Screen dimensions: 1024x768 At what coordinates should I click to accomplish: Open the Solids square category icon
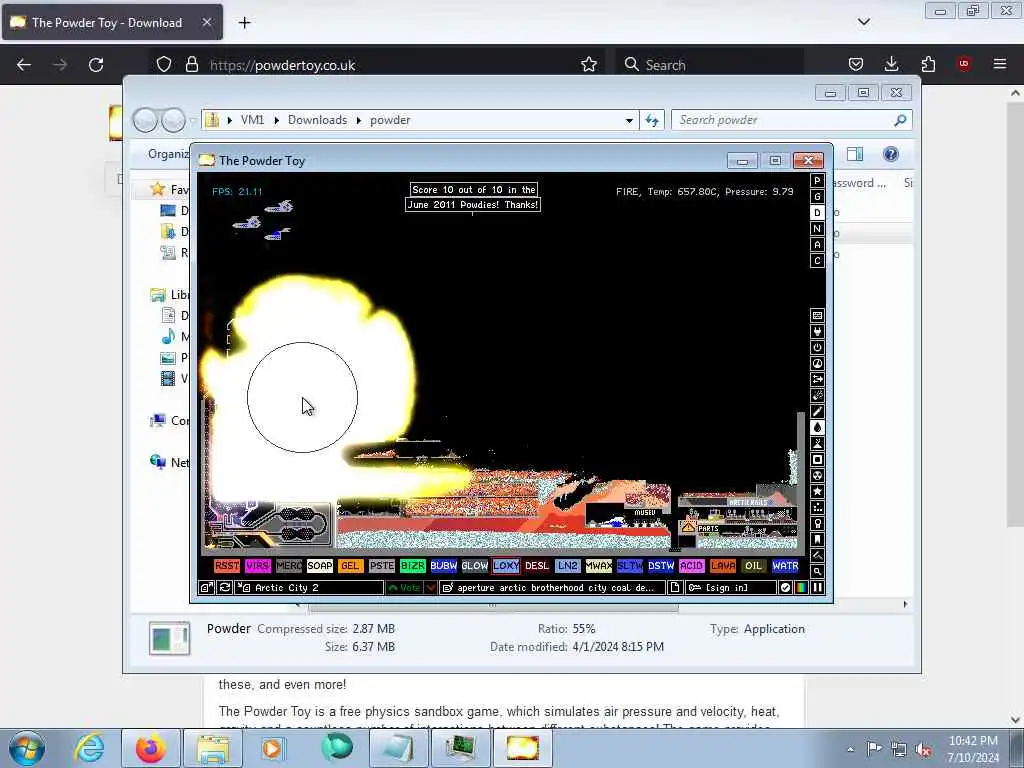click(817, 460)
